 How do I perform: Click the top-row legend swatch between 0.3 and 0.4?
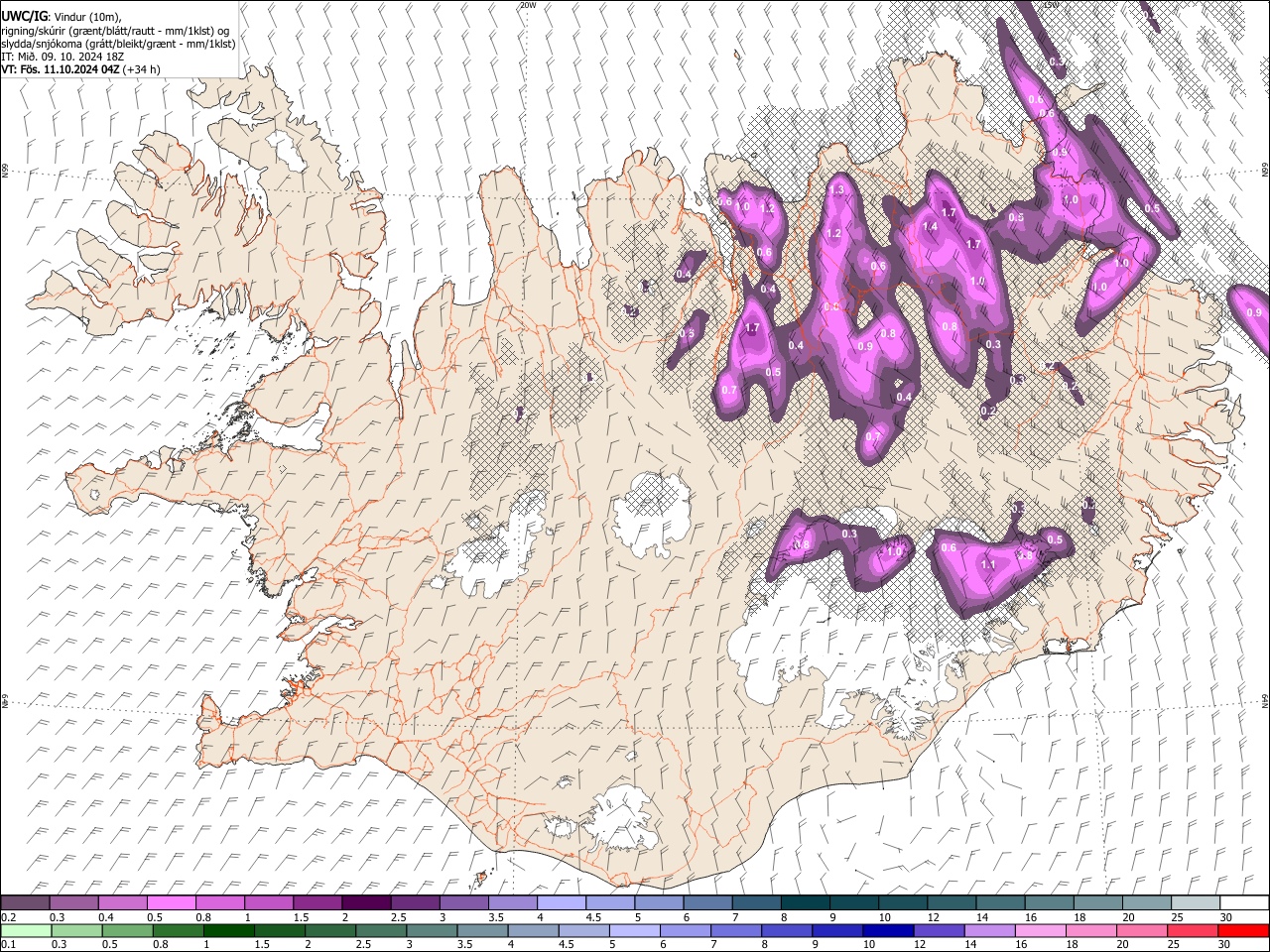[74, 902]
